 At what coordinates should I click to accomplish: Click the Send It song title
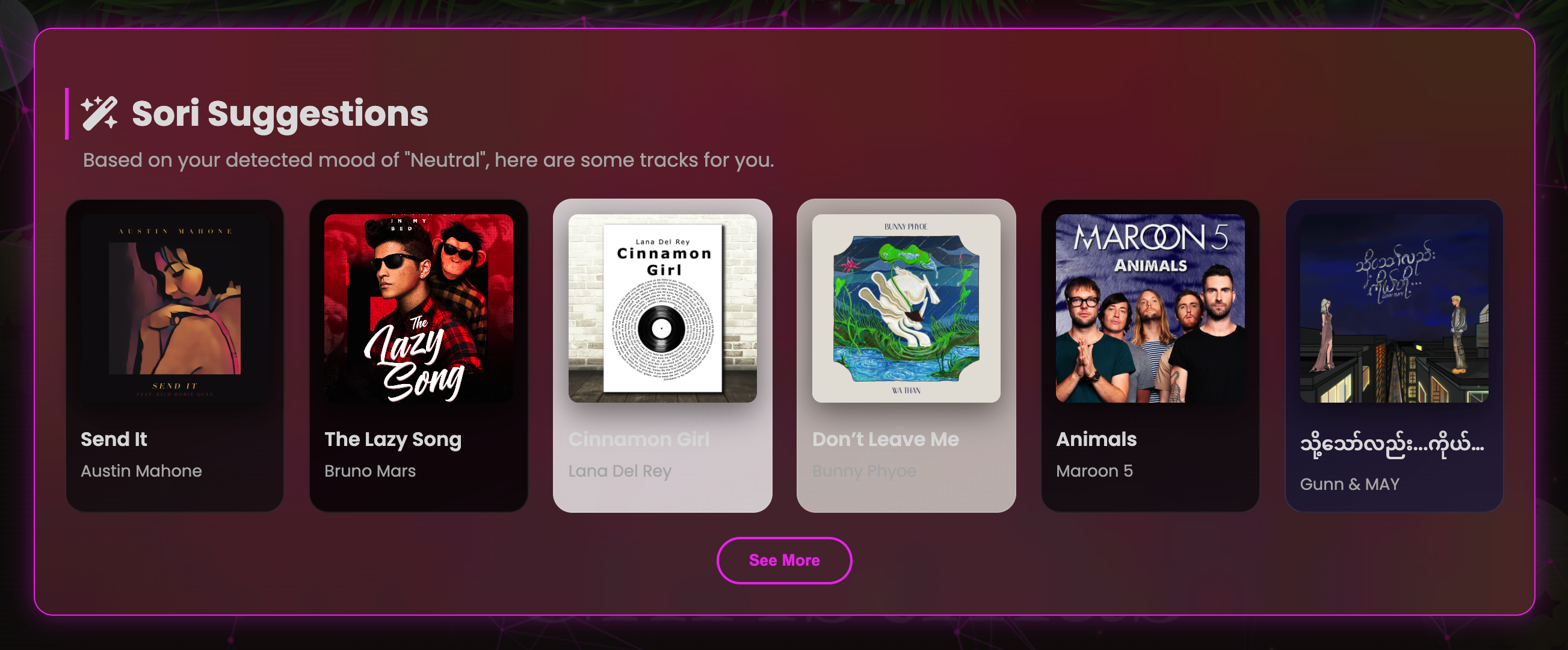tap(114, 439)
